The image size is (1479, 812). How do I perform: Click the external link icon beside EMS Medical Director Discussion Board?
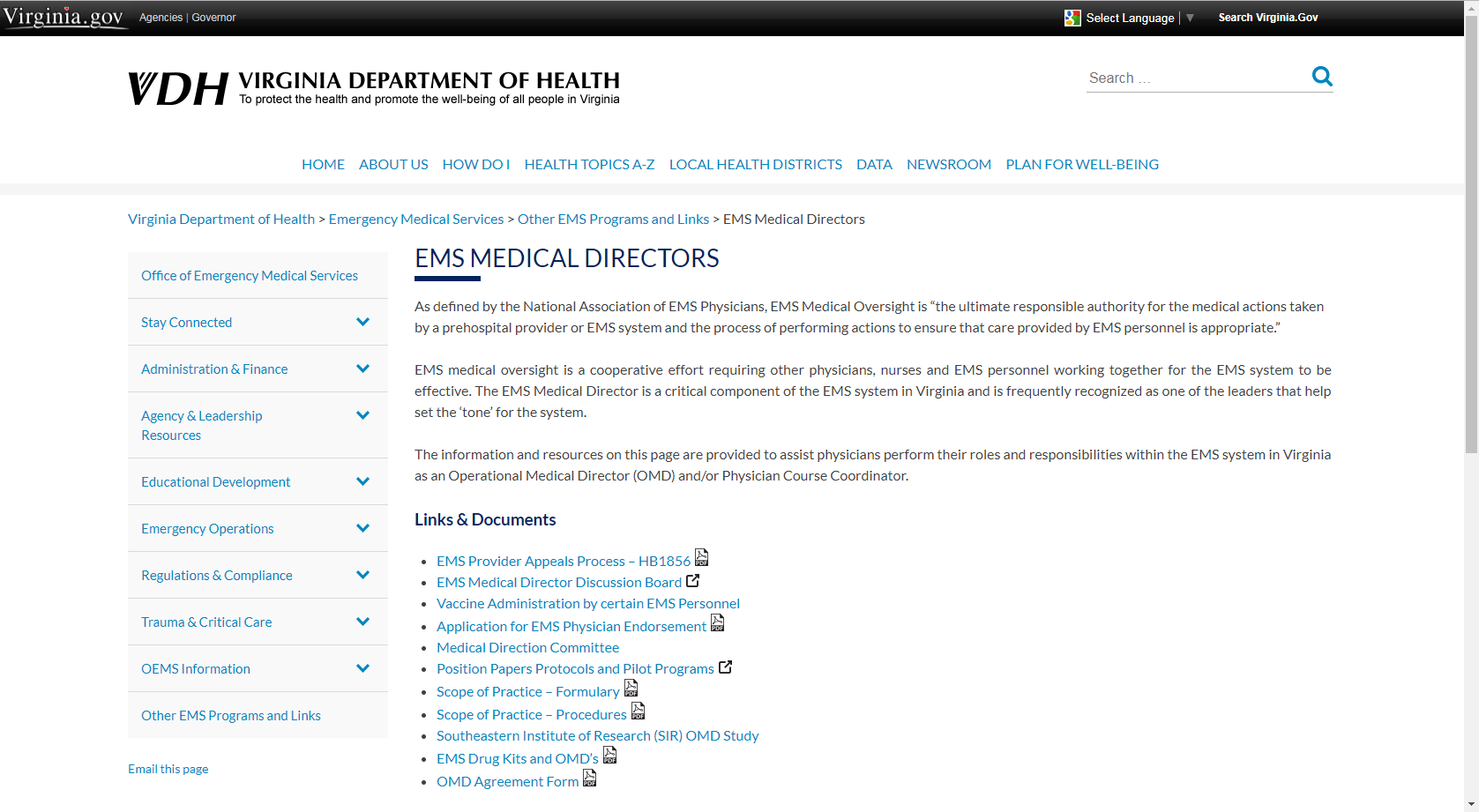point(694,580)
